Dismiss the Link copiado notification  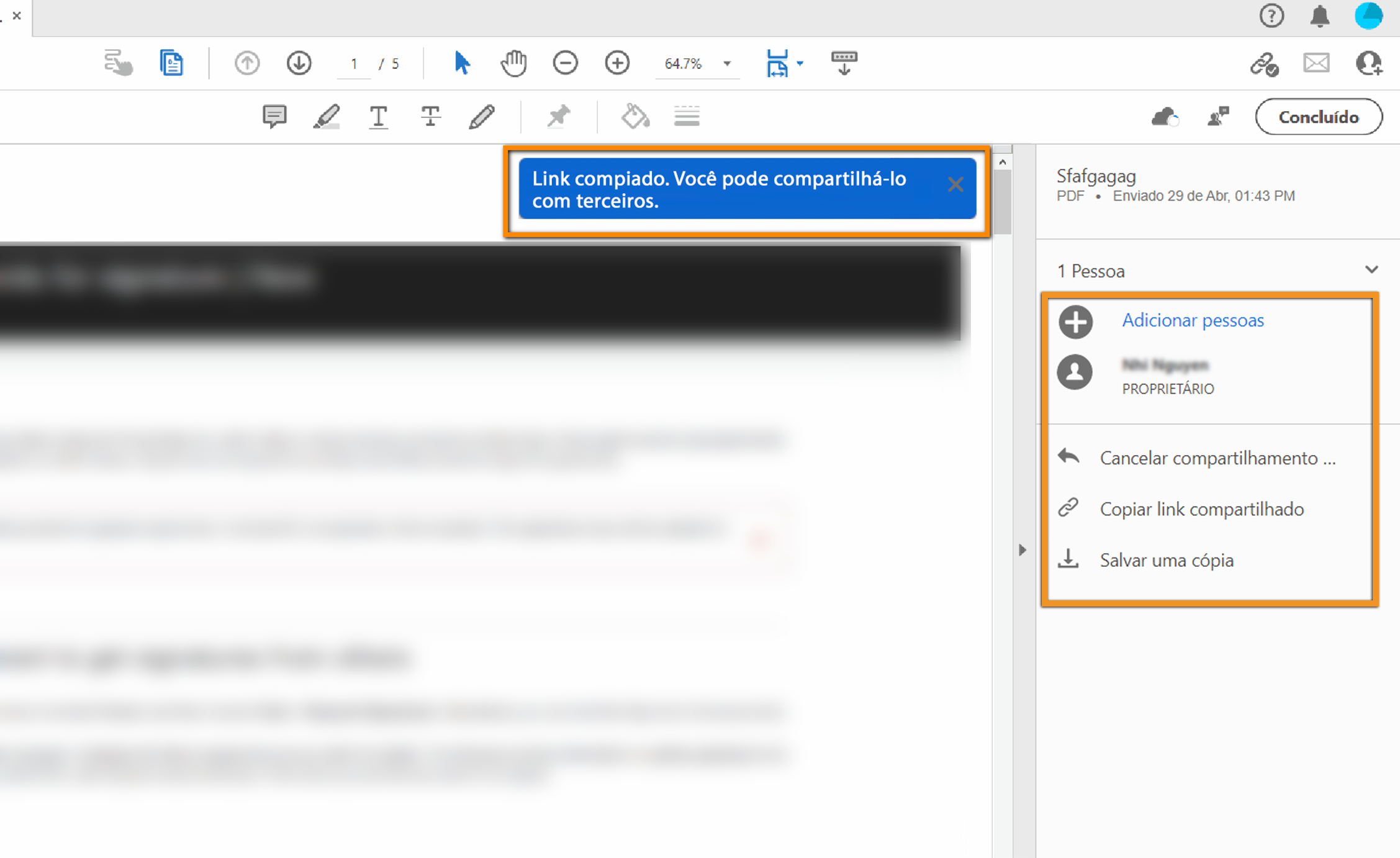pos(955,184)
